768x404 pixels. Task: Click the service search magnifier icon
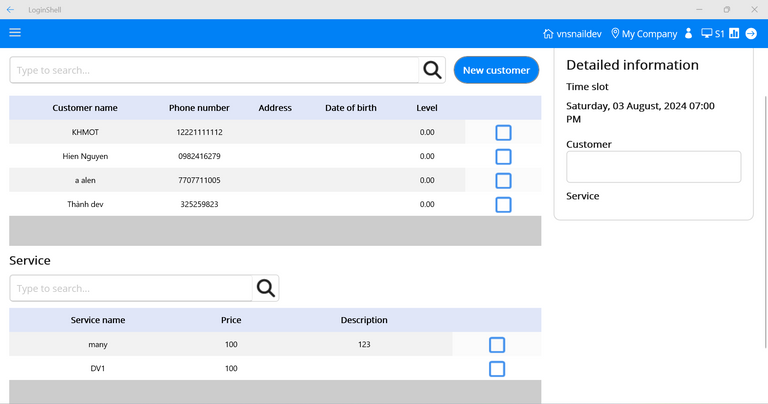(x=265, y=288)
